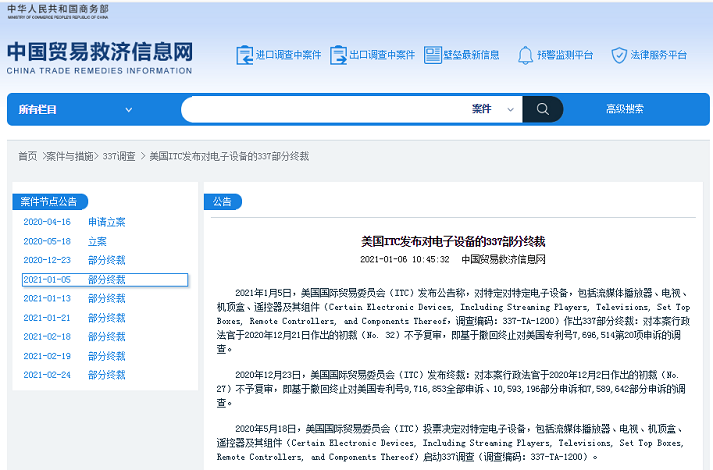
Task: Click the 壁垒最新信息 newspaper icon
Action: click(432, 55)
